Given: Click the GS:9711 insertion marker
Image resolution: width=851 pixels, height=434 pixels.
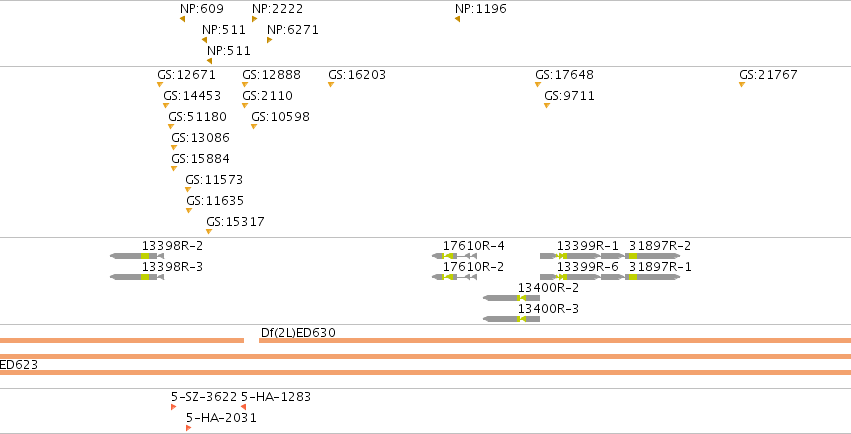Looking at the screenshot, I should pos(547,106).
